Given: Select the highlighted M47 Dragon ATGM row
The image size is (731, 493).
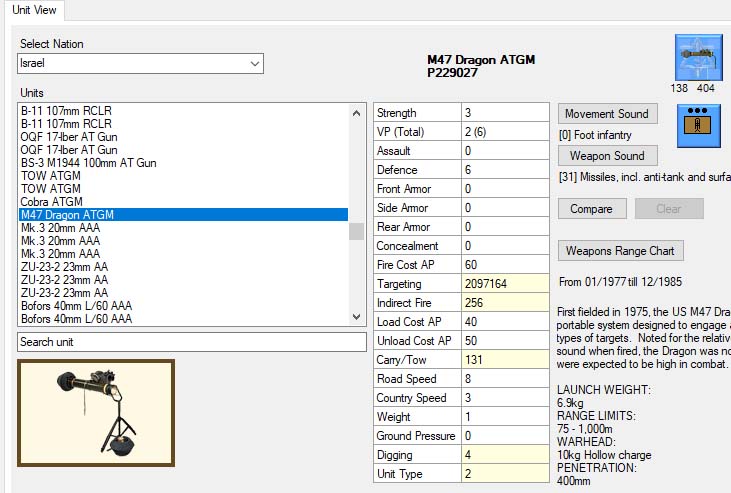Looking at the screenshot, I should (184, 215).
